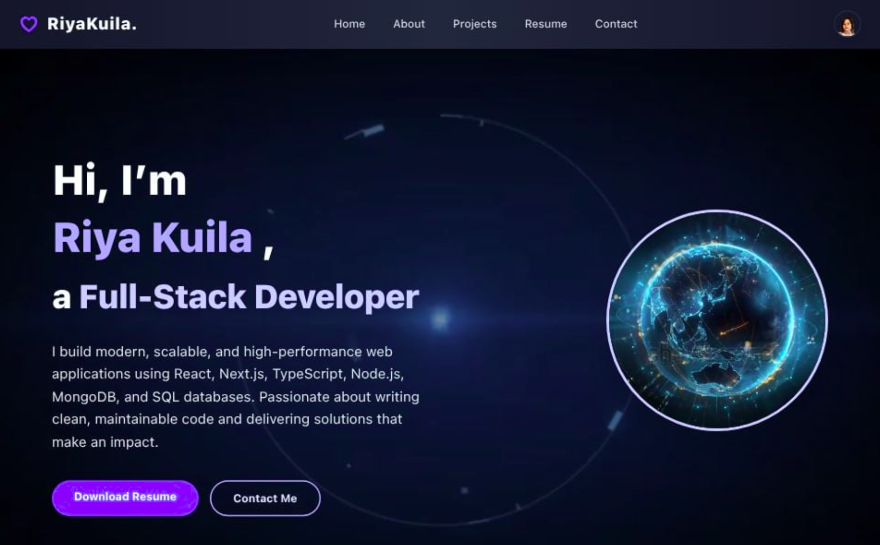Click the purple heart logo icon
Image resolution: width=880 pixels, height=545 pixels.
29,24
